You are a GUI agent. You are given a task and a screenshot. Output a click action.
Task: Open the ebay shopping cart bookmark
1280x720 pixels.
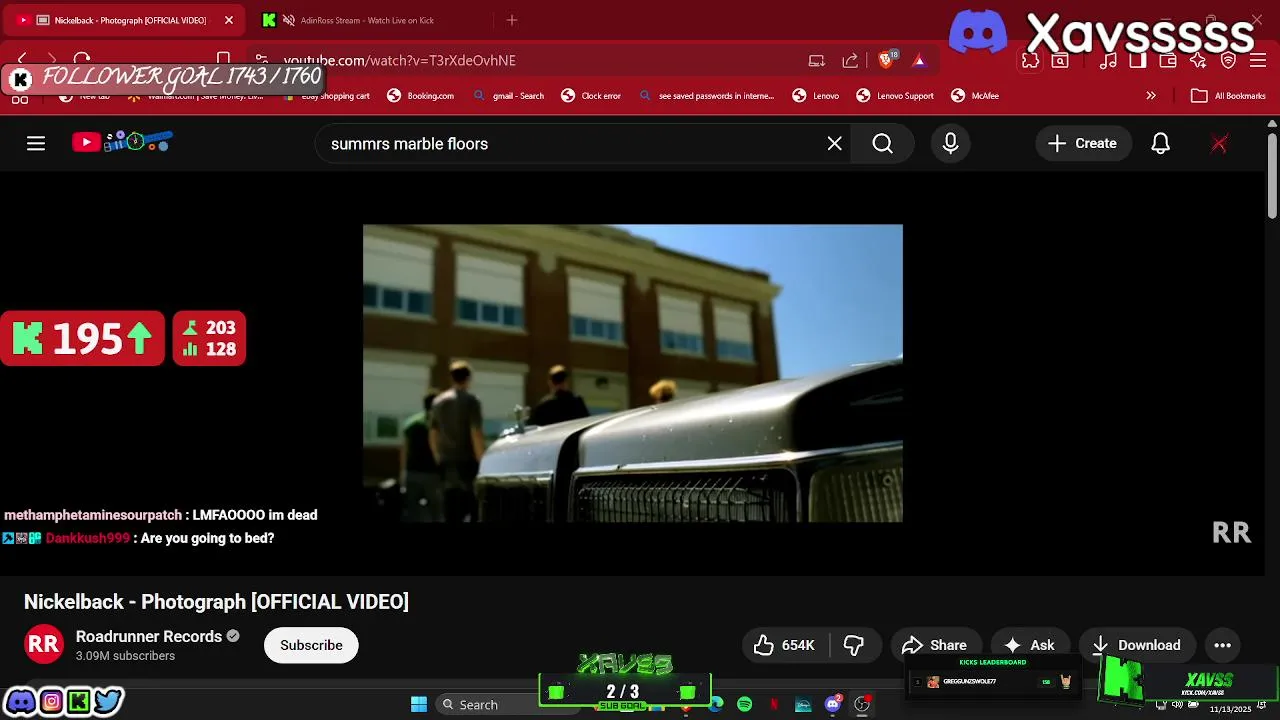(327, 96)
